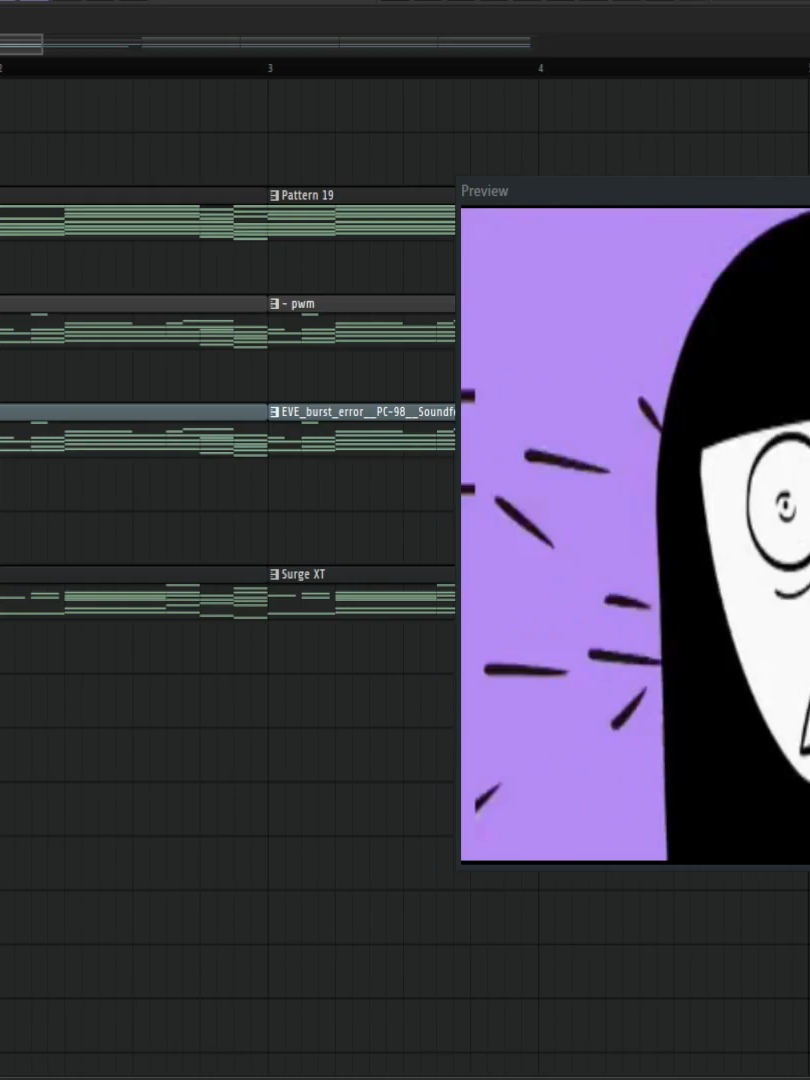Click marker 2 on the timeline ruler
This screenshot has width=810, height=1080.
pos(2,68)
